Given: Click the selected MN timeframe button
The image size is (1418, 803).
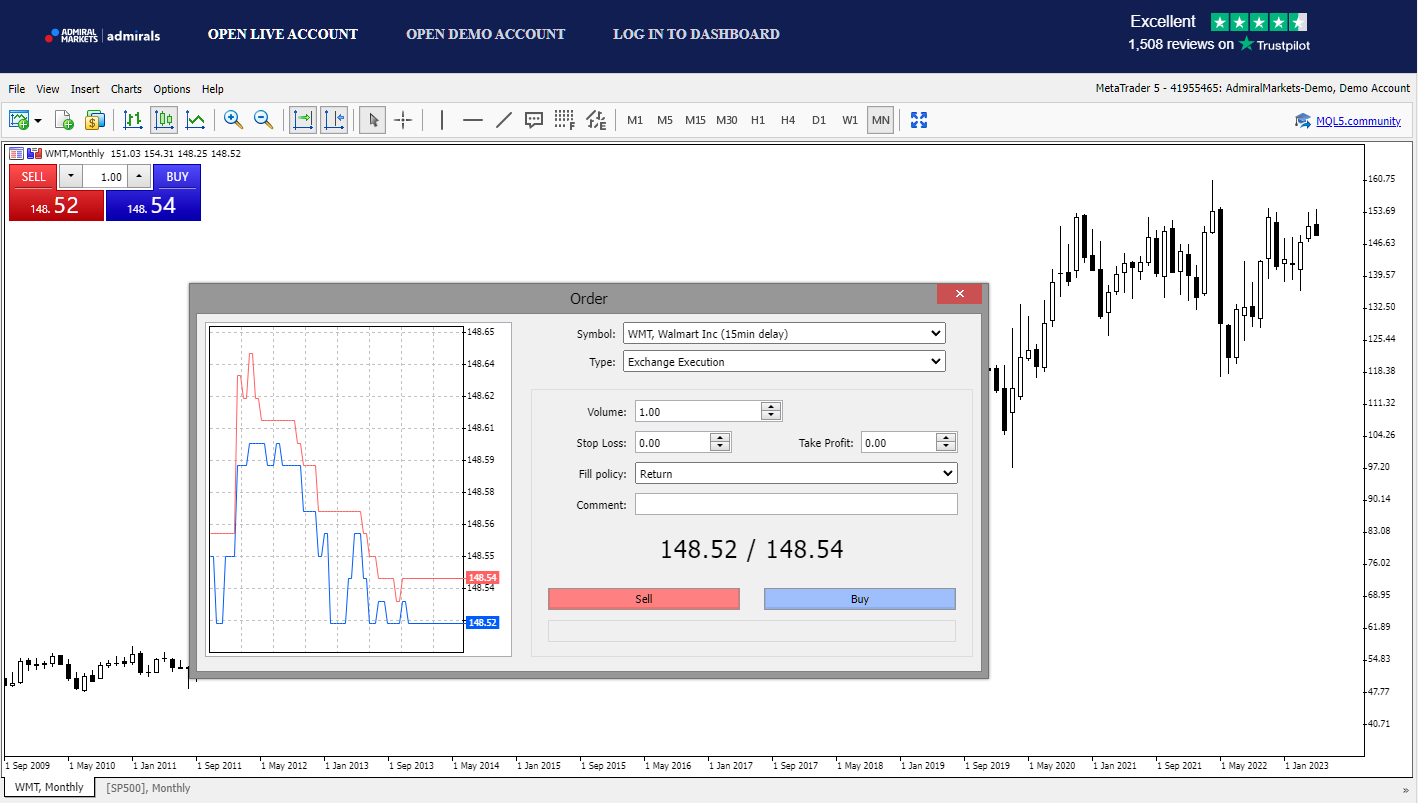Looking at the screenshot, I should click(881, 120).
